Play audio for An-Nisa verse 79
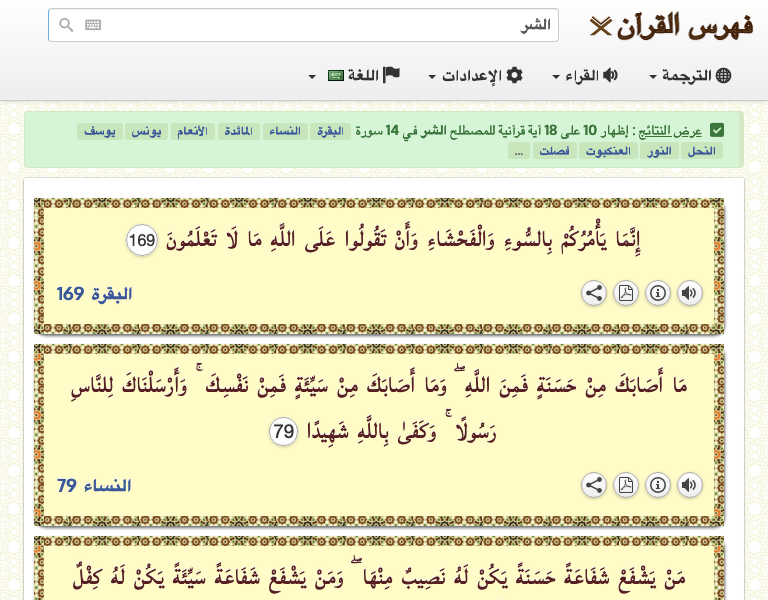768x600 pixels. point(689,485)
